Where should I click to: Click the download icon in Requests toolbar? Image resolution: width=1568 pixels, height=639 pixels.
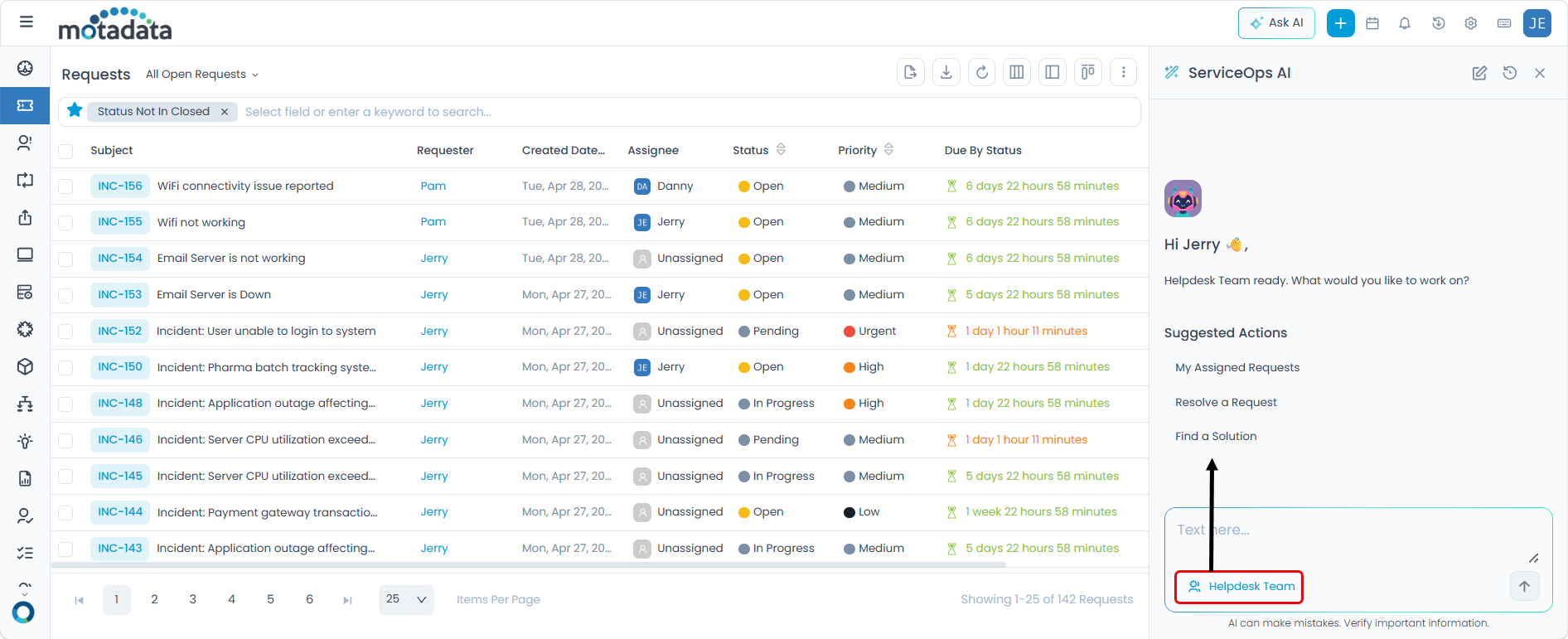coord(946,72)
